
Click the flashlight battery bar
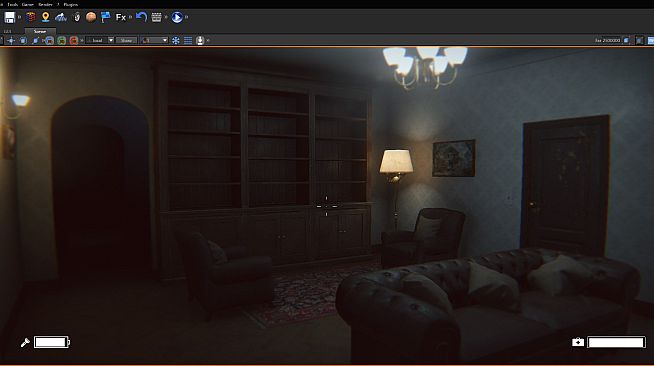[x=52, y=342]
